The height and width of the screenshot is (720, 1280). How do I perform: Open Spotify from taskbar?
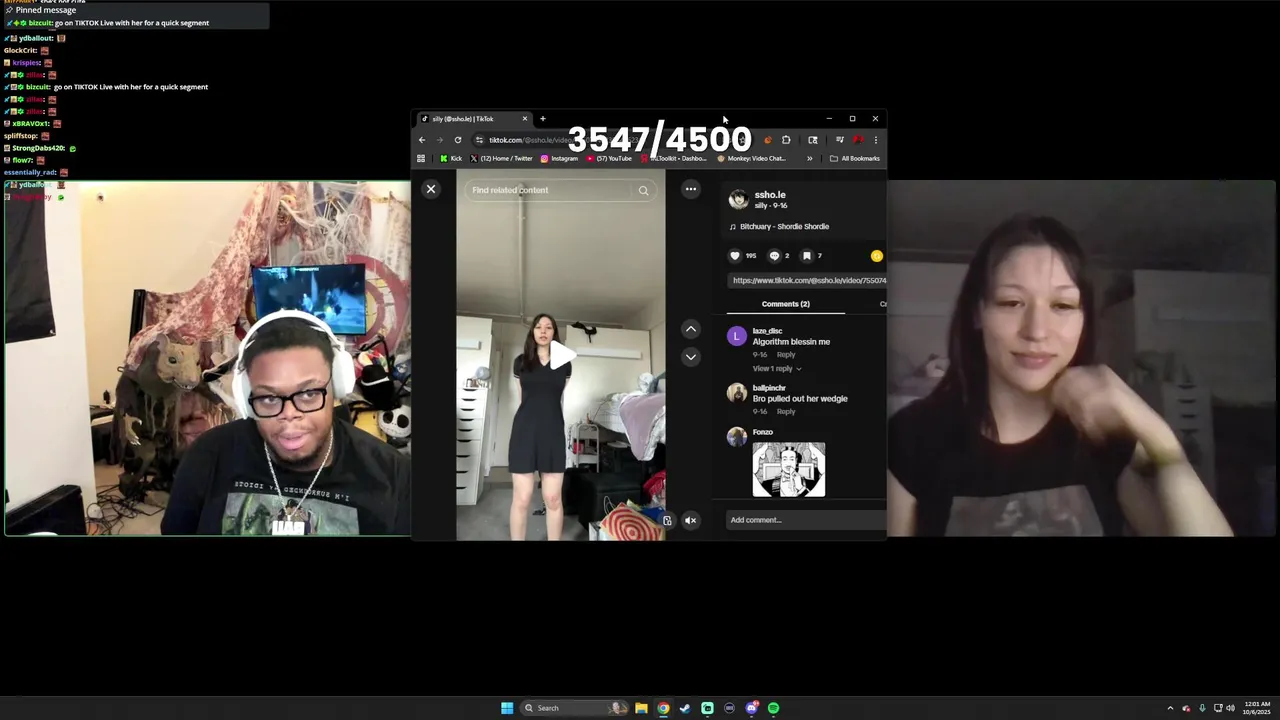pos(773,708)
